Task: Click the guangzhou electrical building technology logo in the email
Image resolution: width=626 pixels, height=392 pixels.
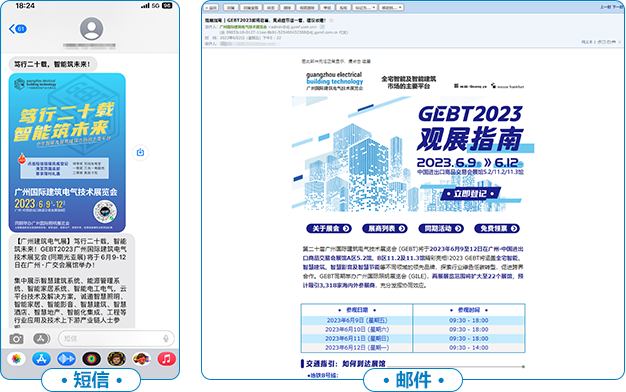Action: [x=334, y=81]
